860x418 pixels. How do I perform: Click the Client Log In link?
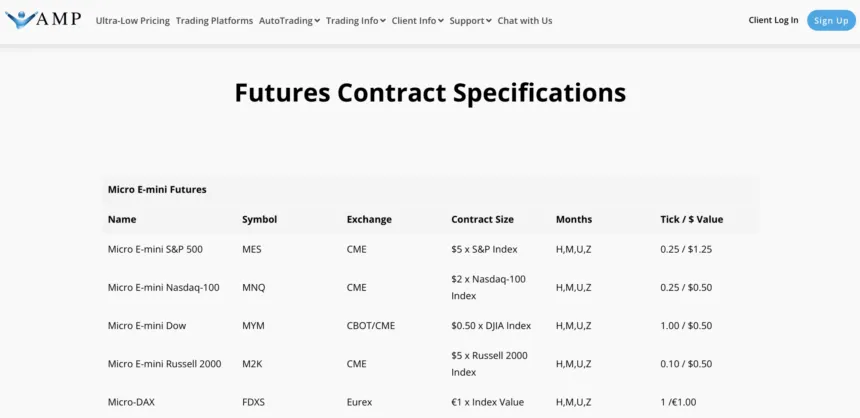[x=773, y=20]
